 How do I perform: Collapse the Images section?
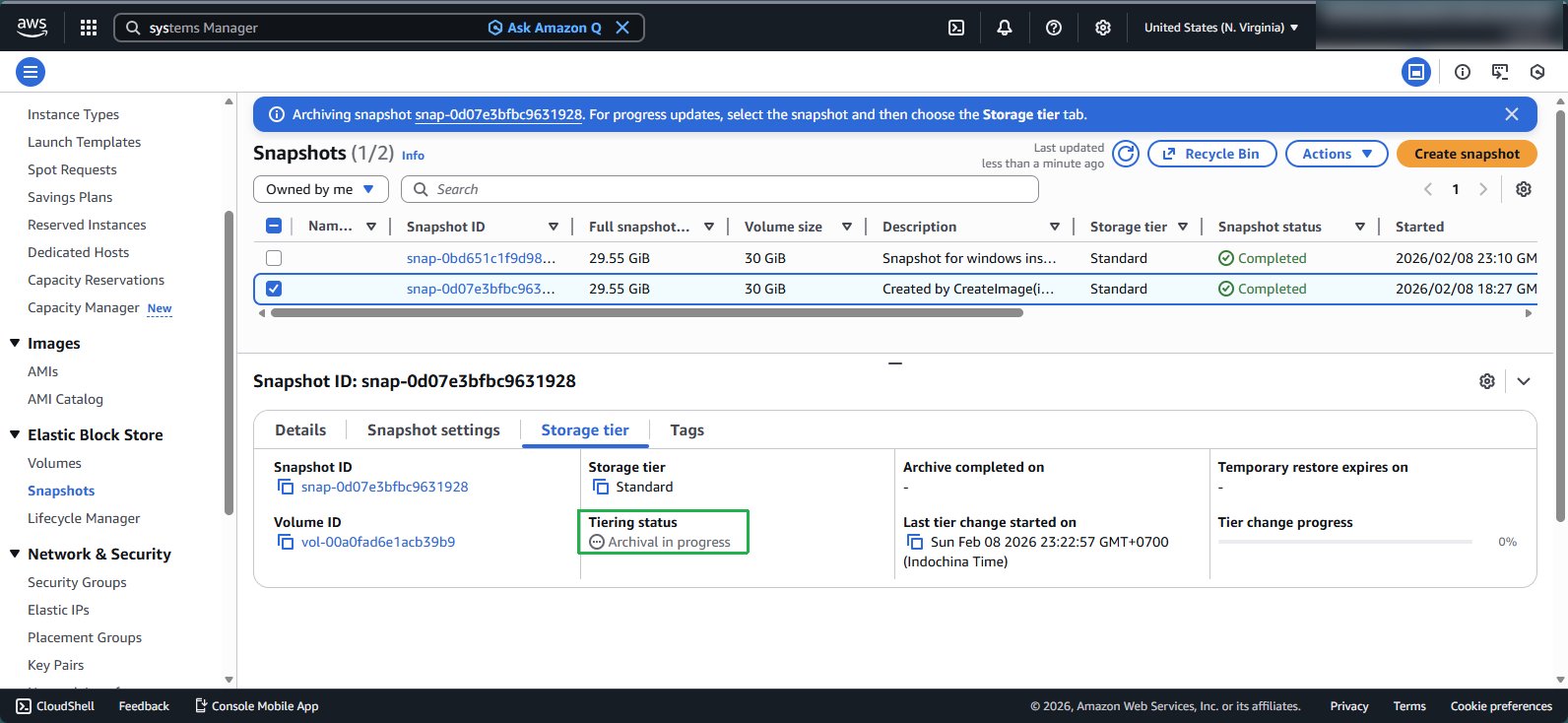pos(15,343)
